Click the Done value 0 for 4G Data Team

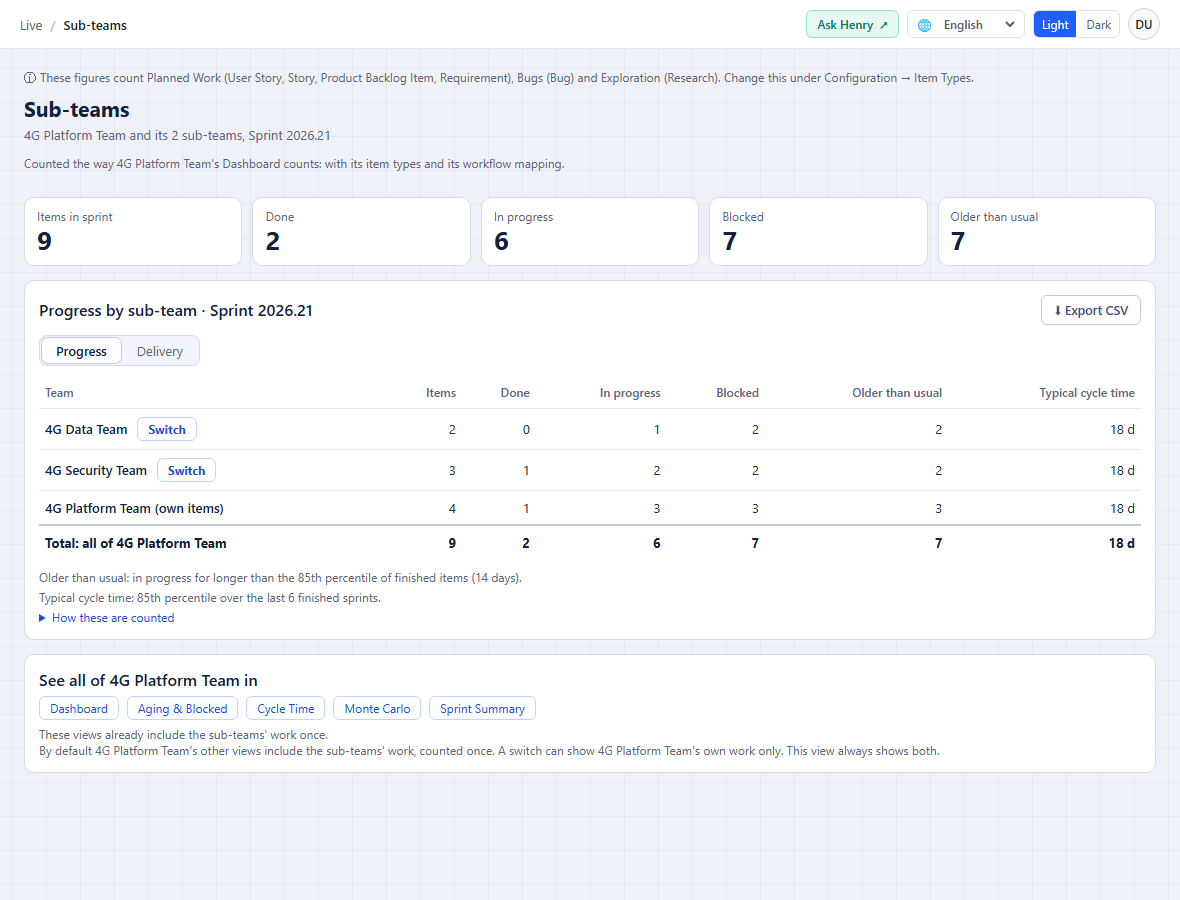coord(526,430)
